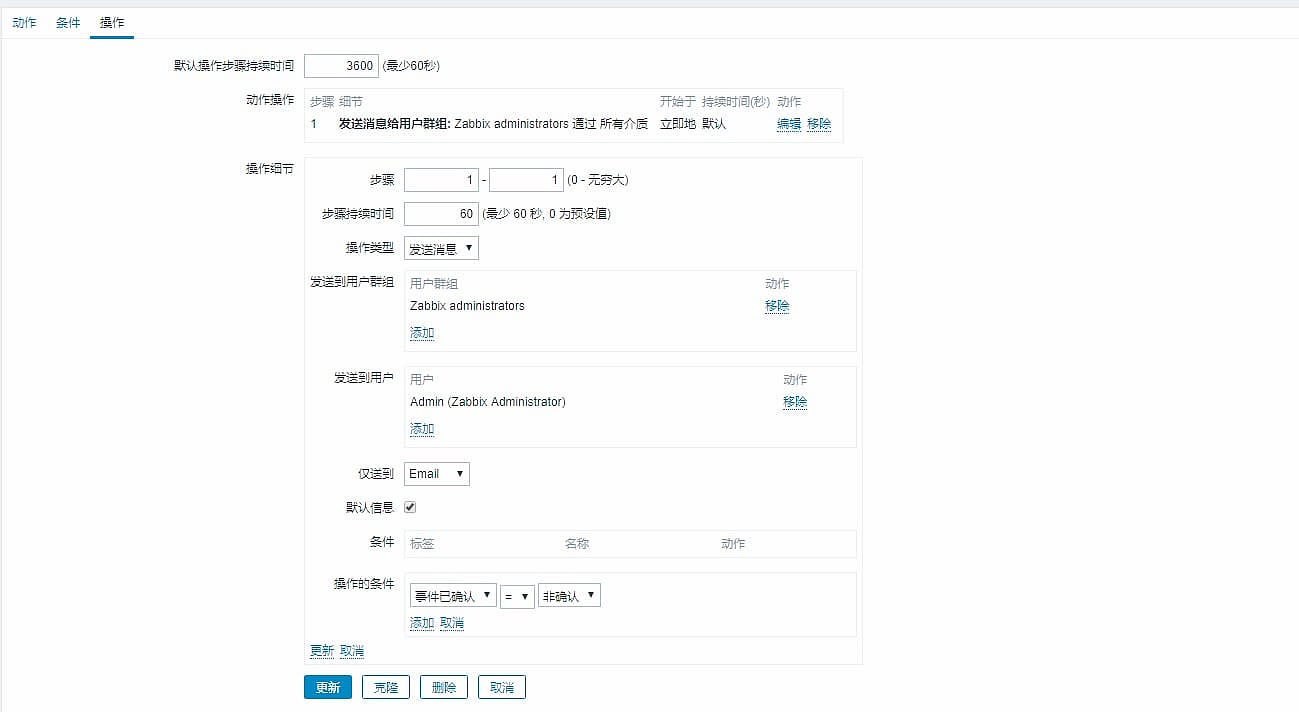Screen dimensions: 1299x712
Task: Toggle the 默认信息 checkbox
Action: point(410,508)
